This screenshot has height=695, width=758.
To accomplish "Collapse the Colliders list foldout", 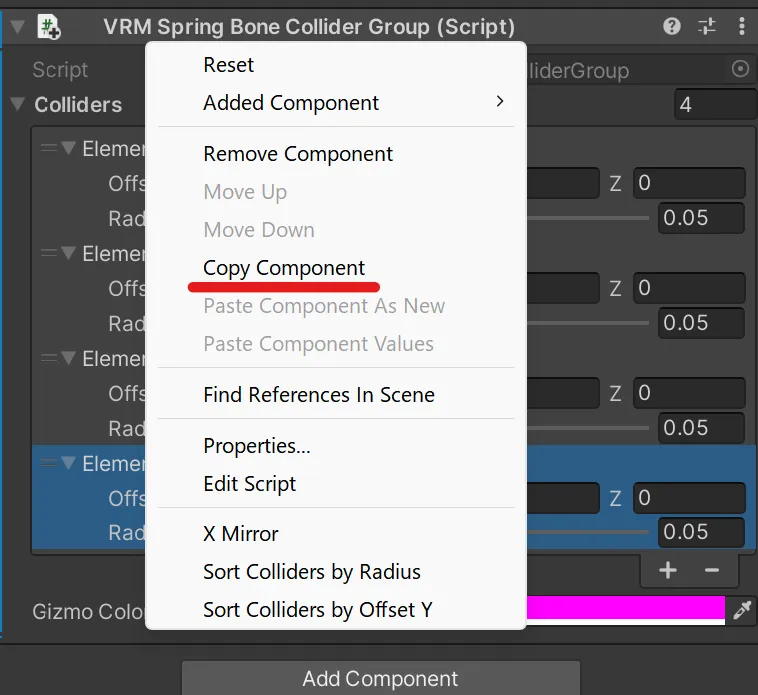I will coord(17,104).
